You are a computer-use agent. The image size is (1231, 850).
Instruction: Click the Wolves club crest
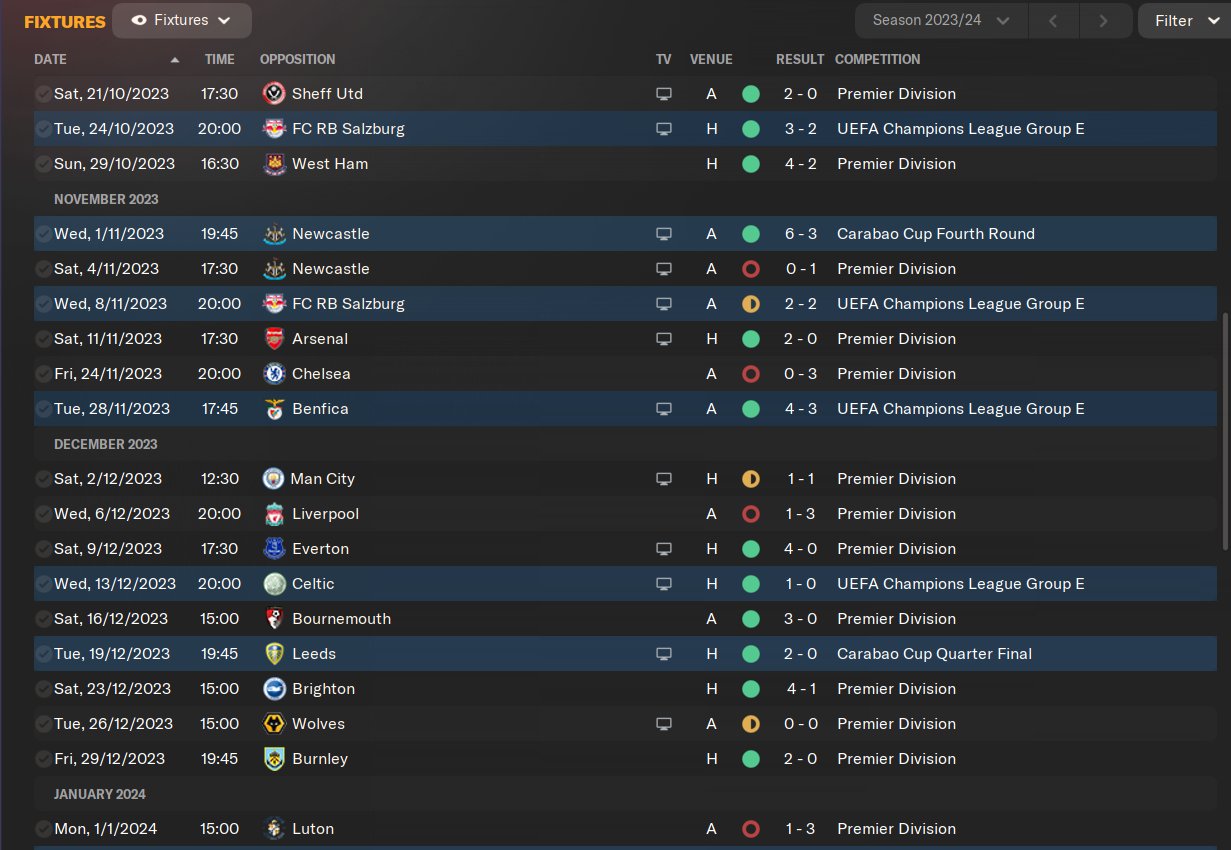point(273,724)
